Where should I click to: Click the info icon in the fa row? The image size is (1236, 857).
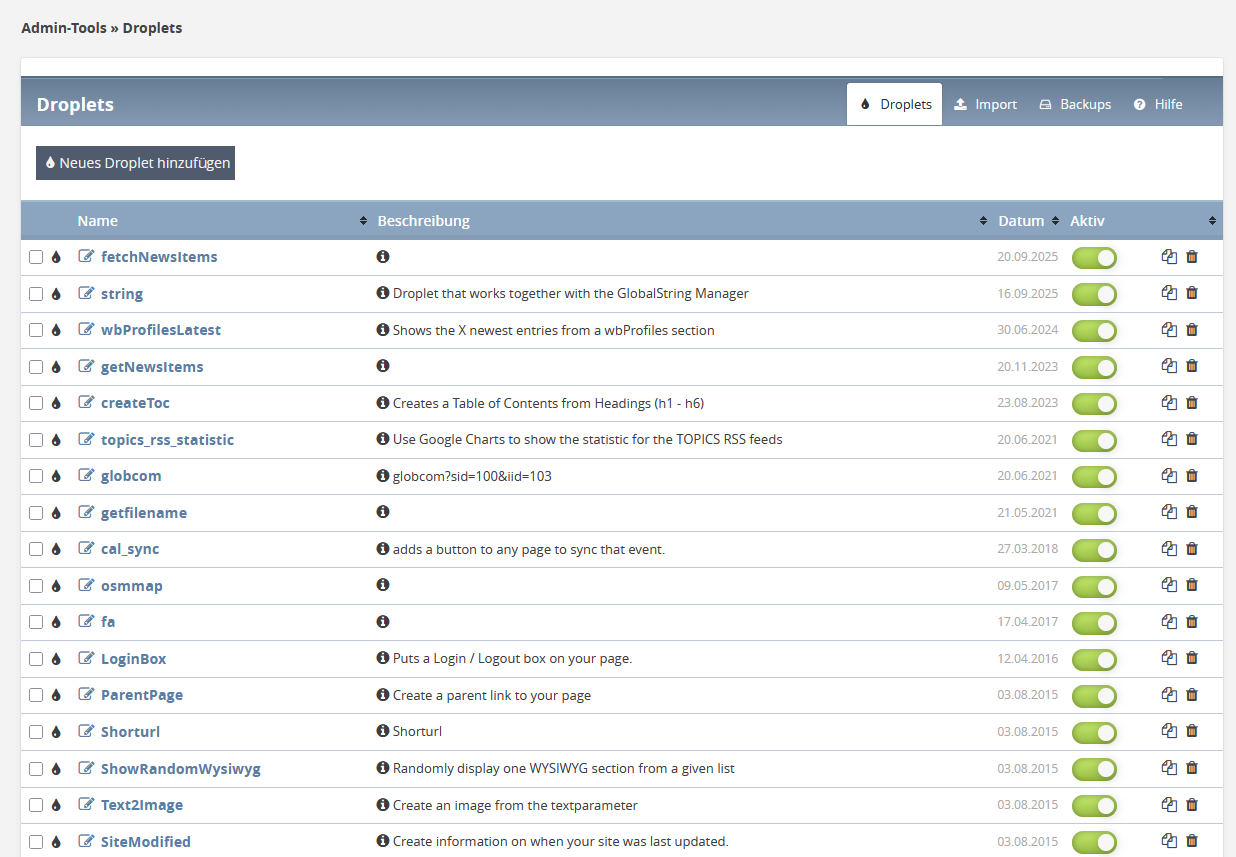[383, 622]
